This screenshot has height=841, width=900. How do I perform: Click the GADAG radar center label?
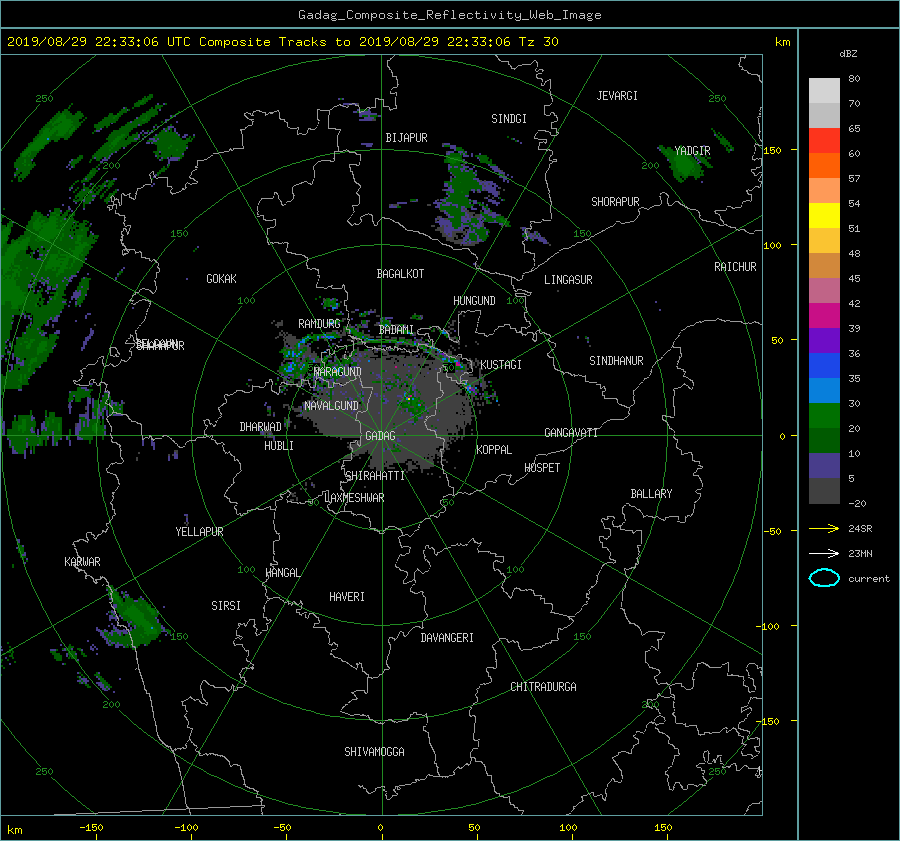tap(380, 436)
